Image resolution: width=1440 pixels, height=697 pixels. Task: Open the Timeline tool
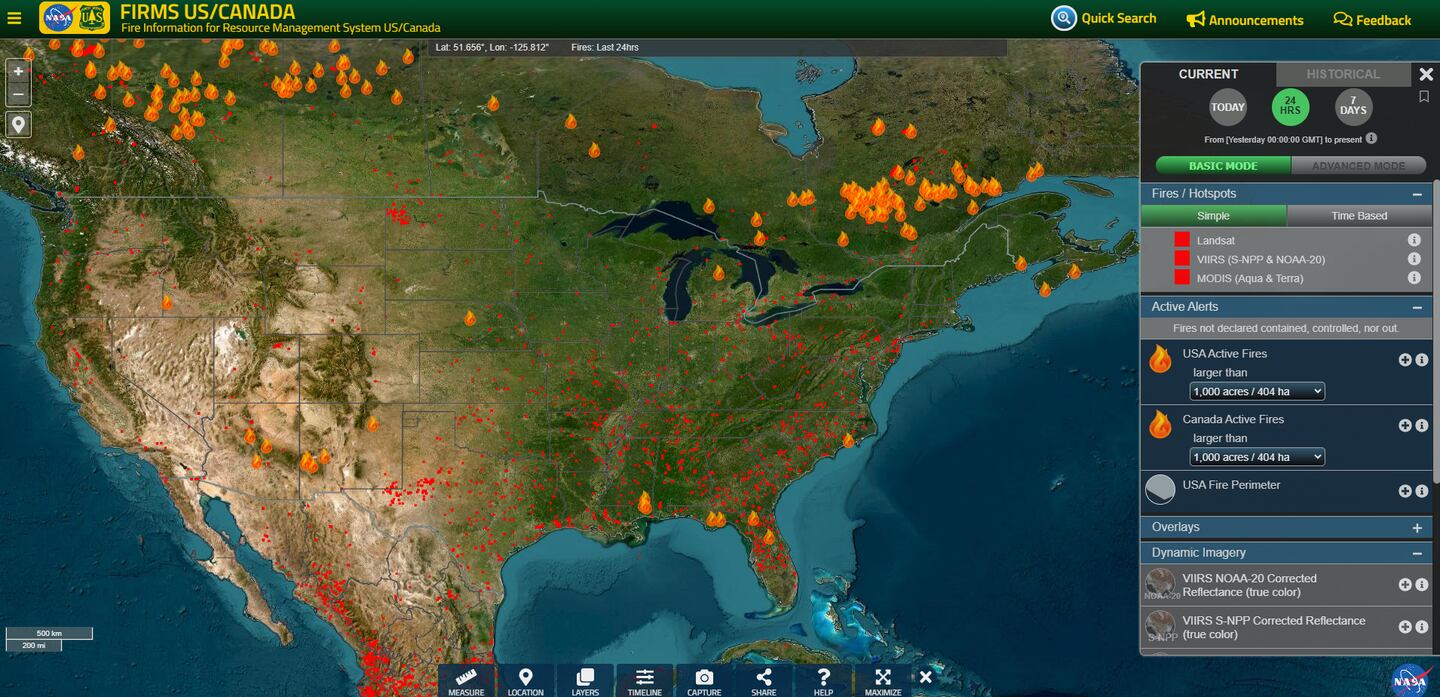645,680
